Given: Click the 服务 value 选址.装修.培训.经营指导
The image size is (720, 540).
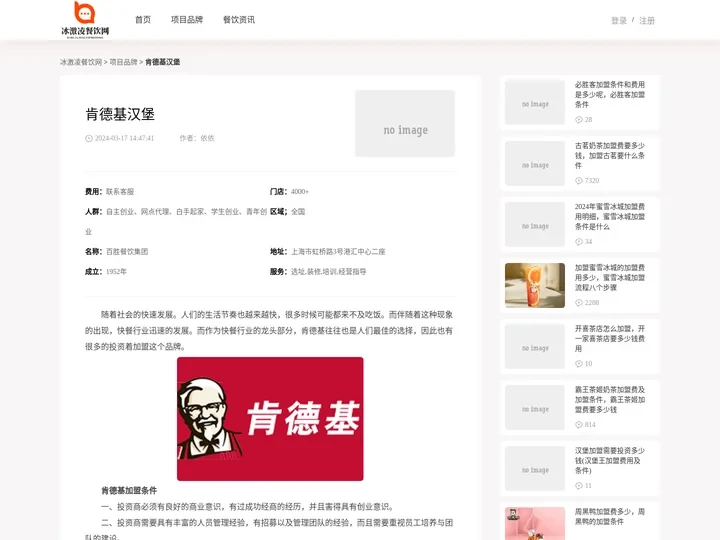Looking at the screenshot, I should pyautogui.click(x=328, y=272).
